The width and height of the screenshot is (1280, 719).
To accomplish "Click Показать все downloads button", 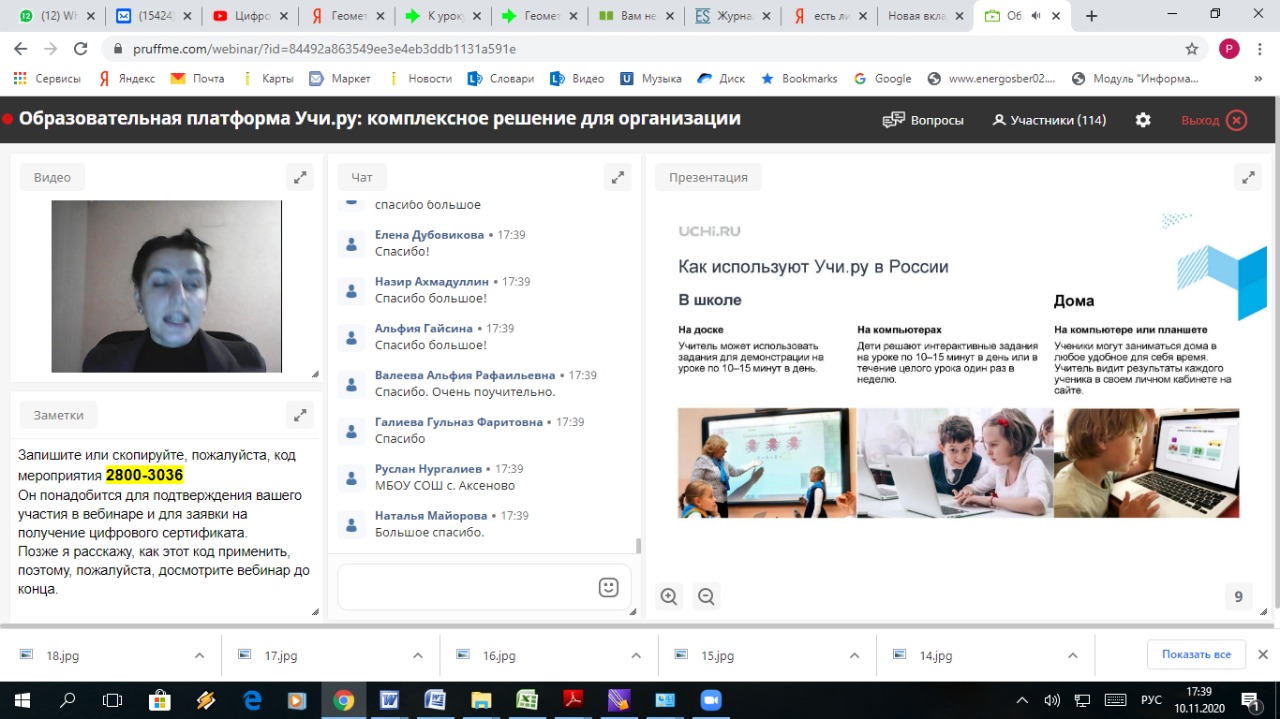I will (x=1196, y=654).
